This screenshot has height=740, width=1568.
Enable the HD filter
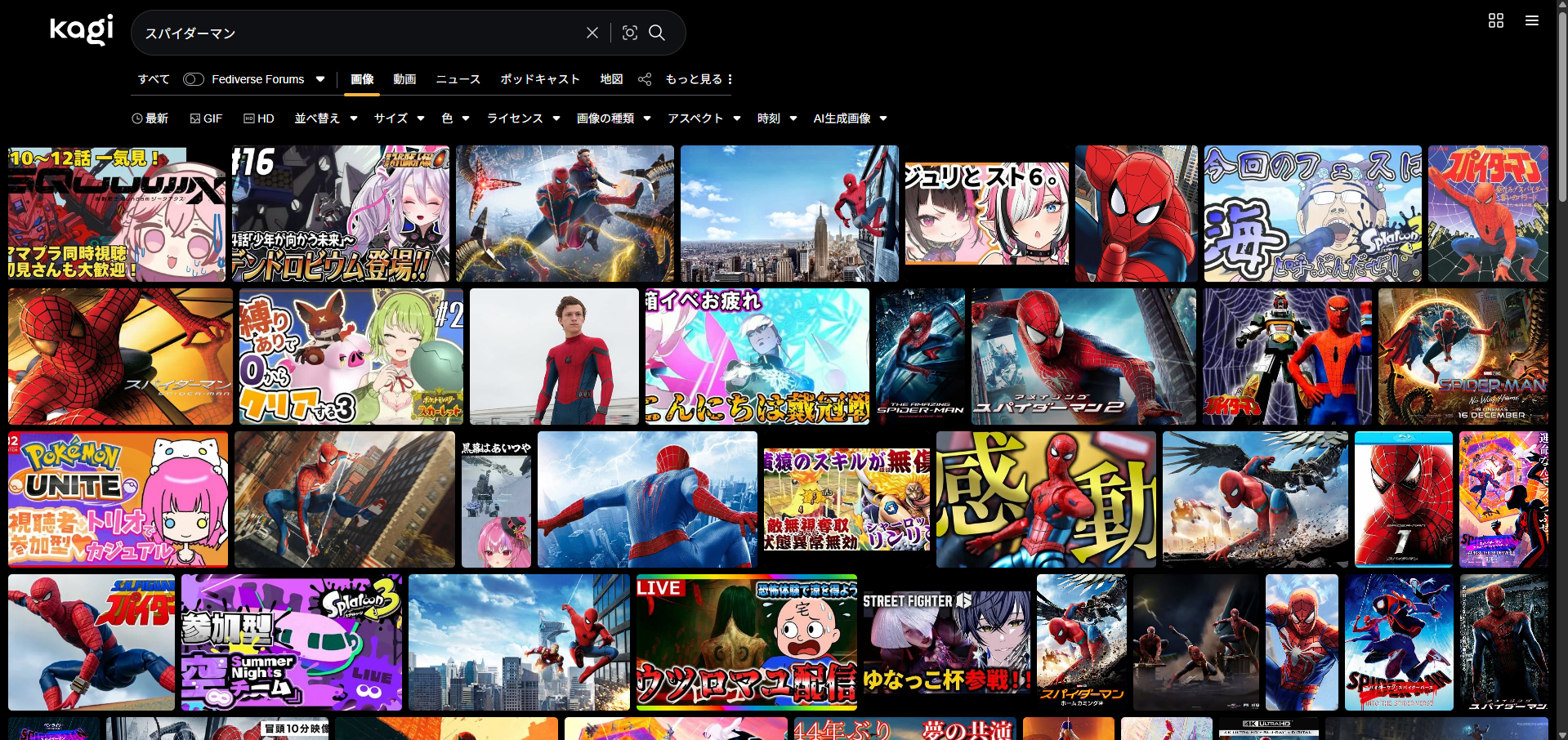pos(259,118)
